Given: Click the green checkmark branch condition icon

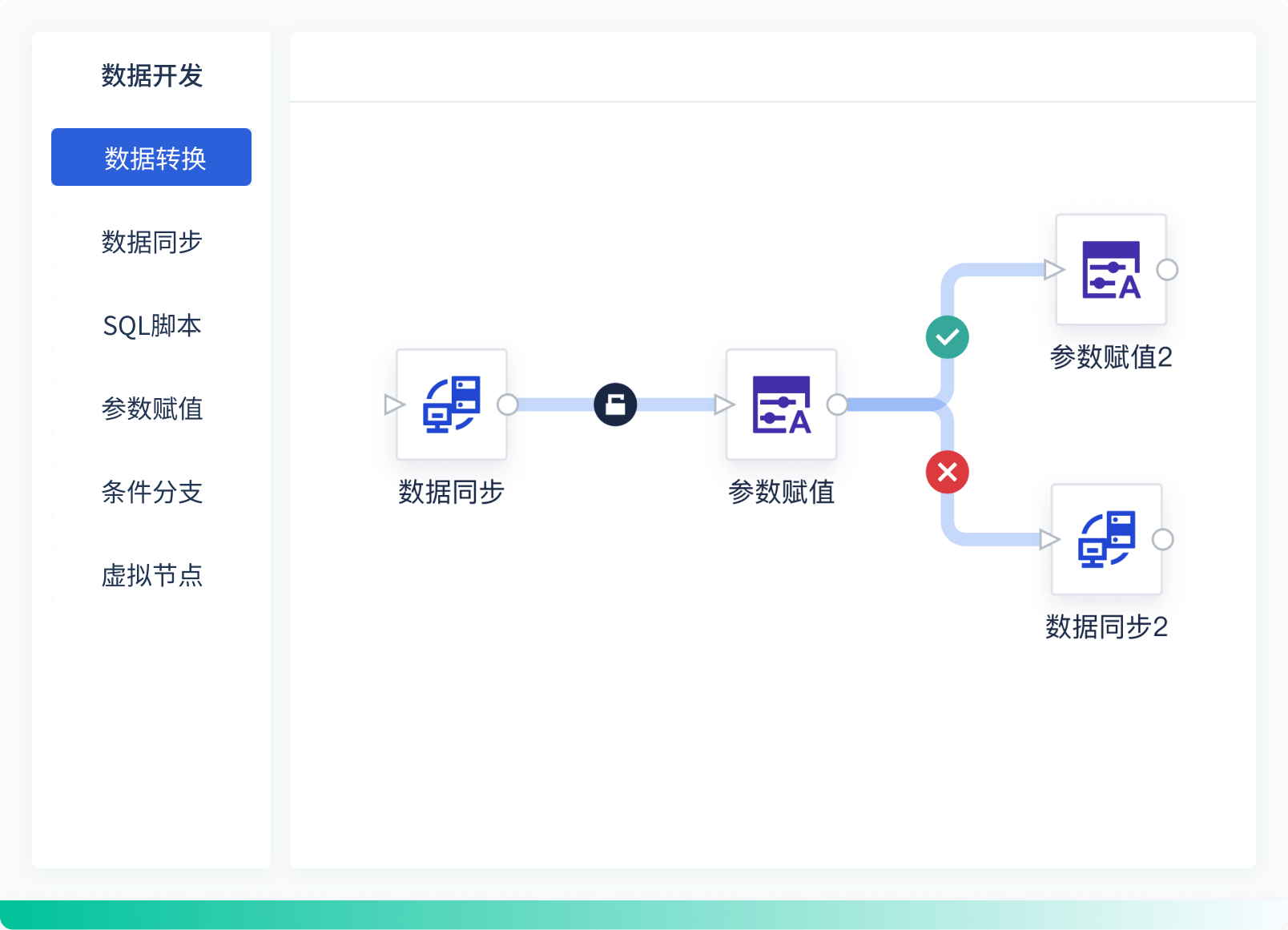Looking at the screenshot, I should pyautogui.click(x=948, y=336).
